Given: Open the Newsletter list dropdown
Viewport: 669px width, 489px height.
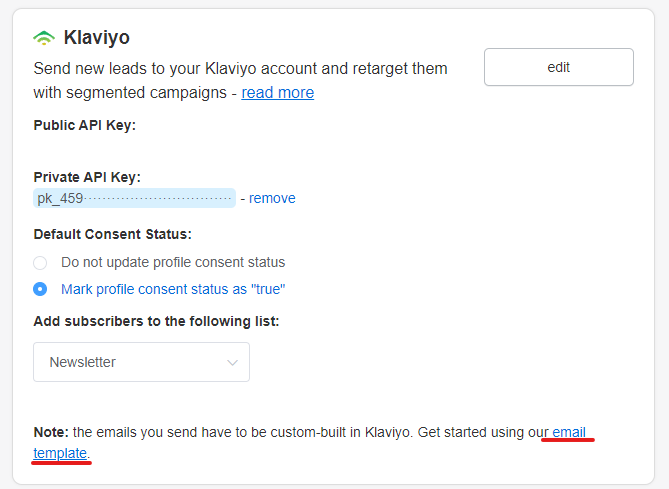Looking at the screenshot, I should tap(142, 362).
